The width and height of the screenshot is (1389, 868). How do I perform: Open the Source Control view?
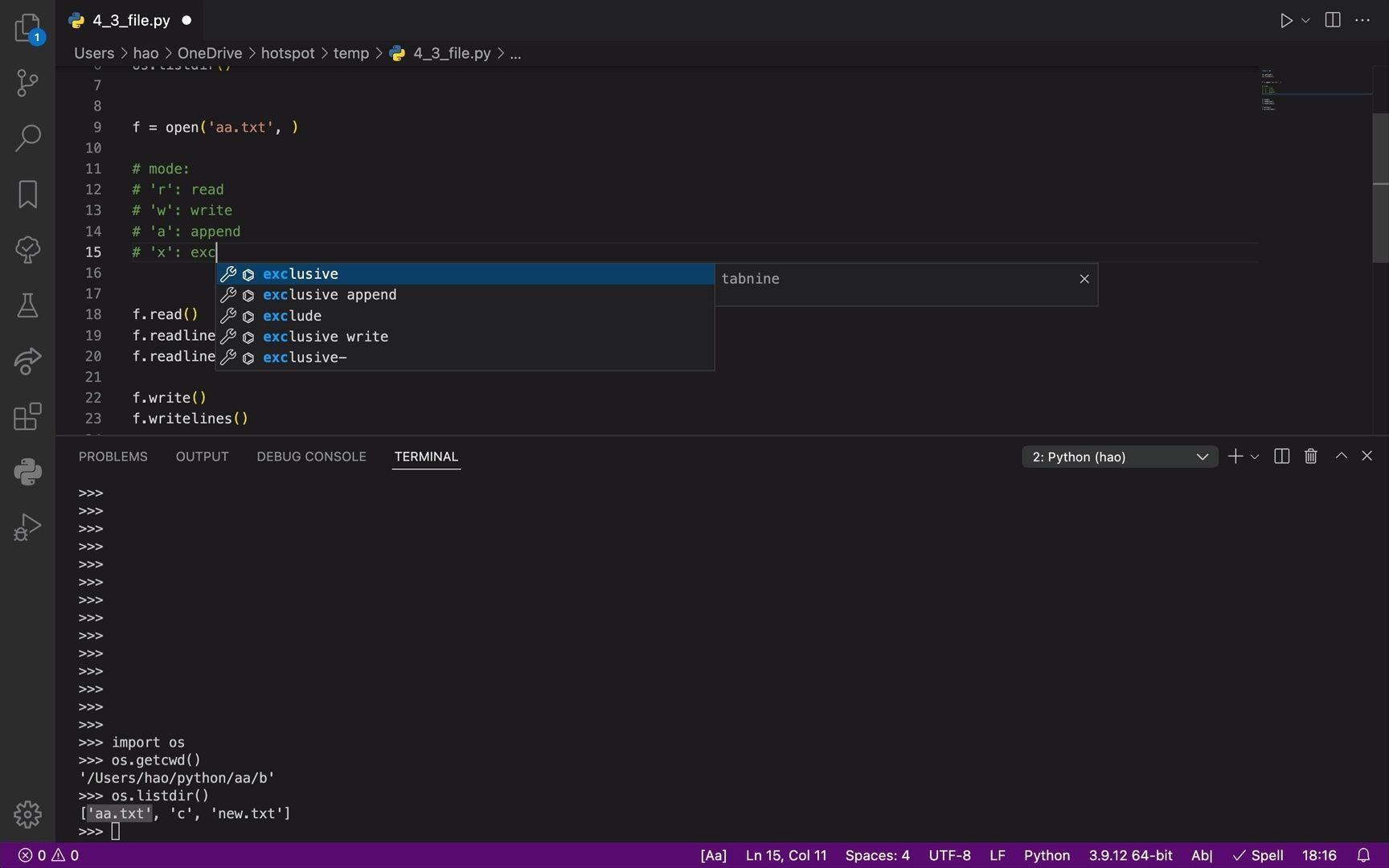click(28, 83)
